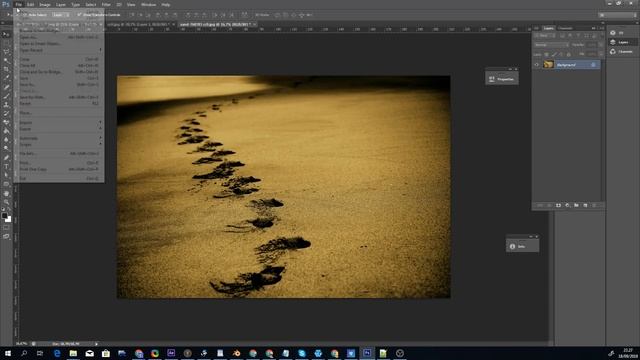Open the workspace switcher dropdown
Screen dimensions: 640x360
[x=618, y=15]
